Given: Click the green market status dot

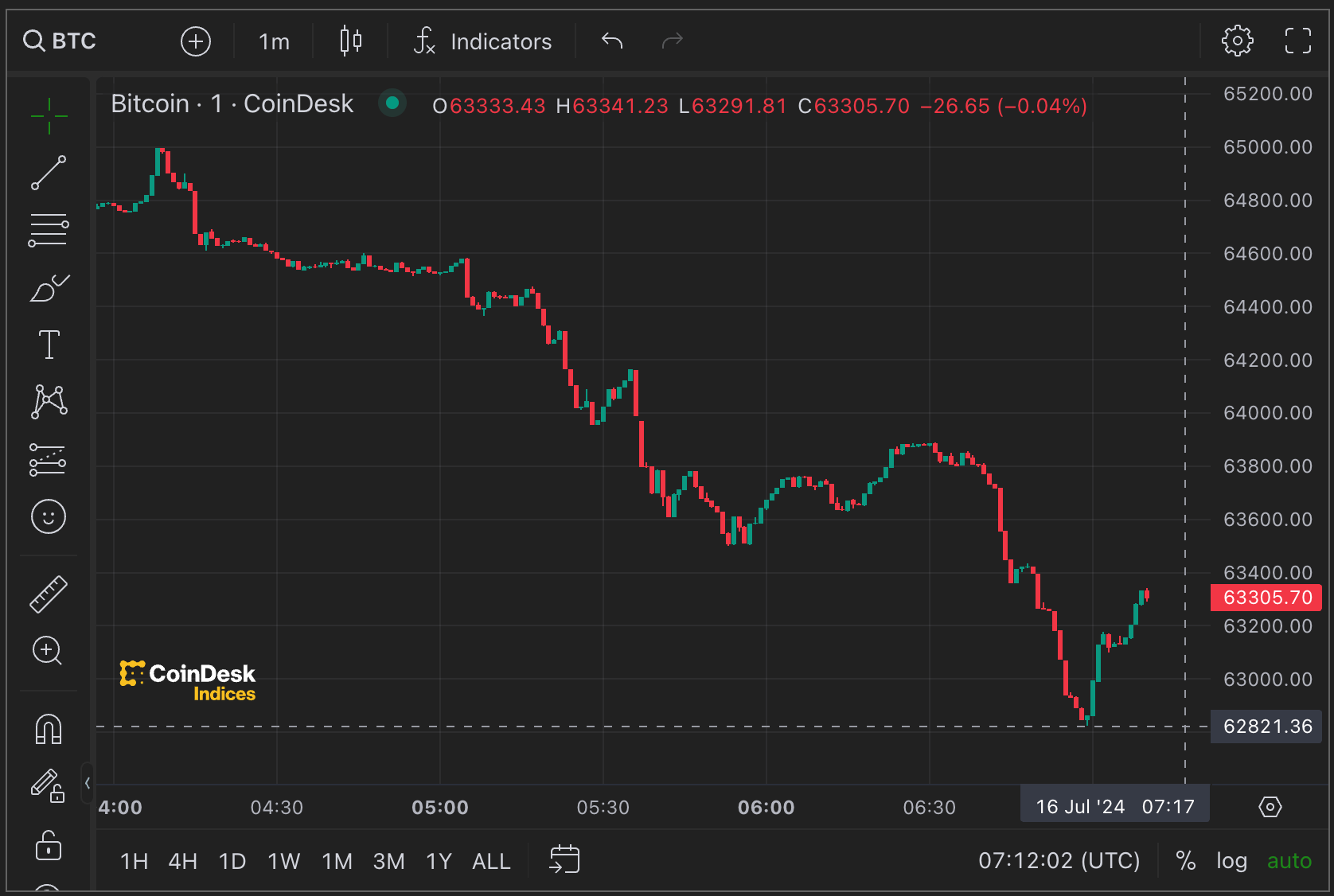Looking at the screenshot, I should (x=392, y=103).
